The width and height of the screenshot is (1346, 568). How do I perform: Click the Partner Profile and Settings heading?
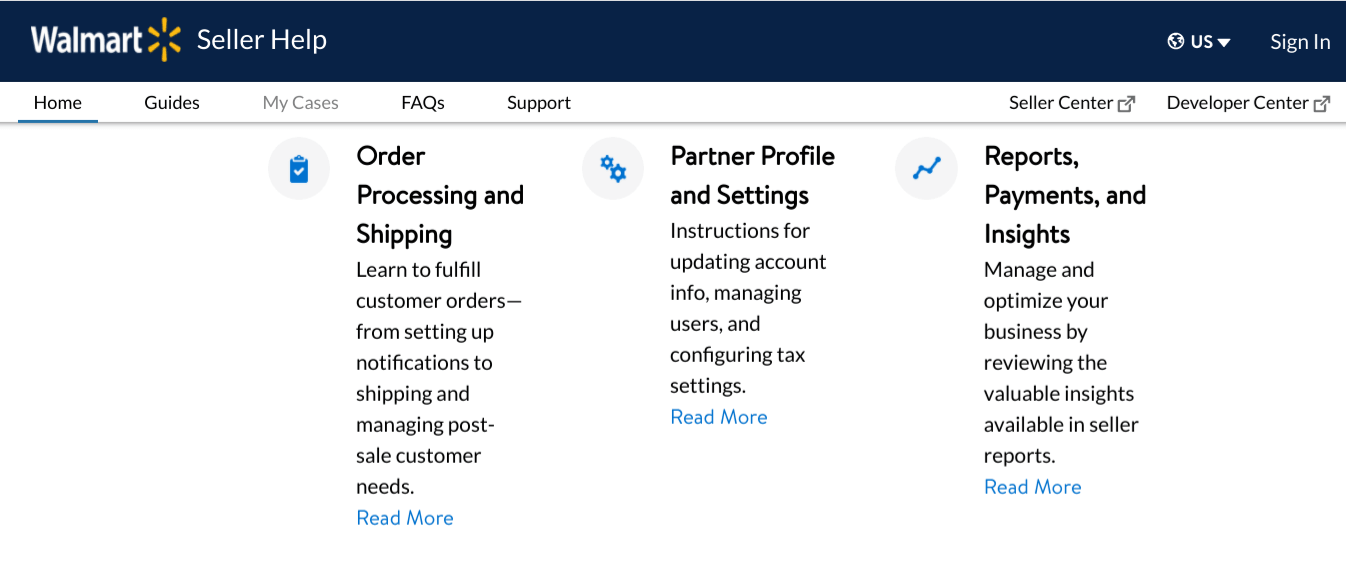tap(753, 175)
